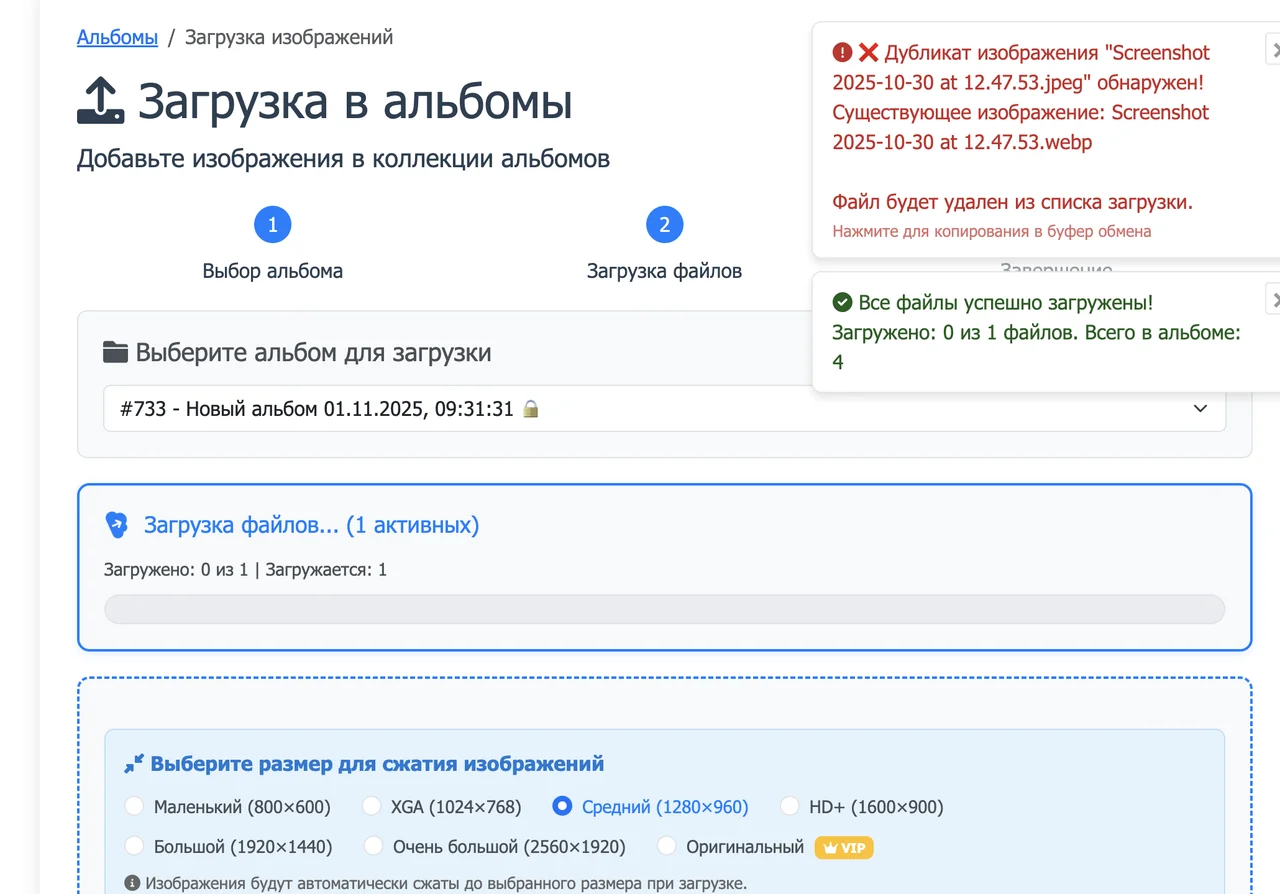Click the lock icon next to album #733
1280x894 pixels.
coord(531,408)
